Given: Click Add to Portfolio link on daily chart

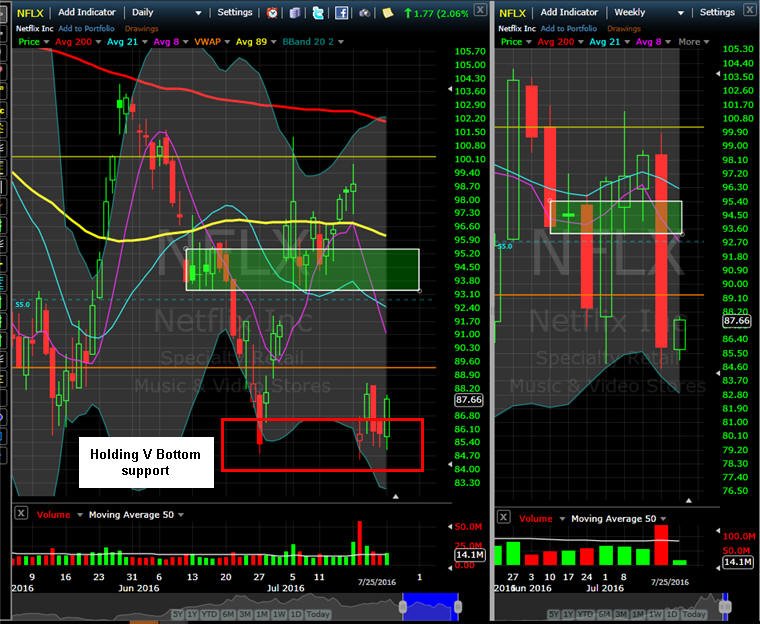Looking at the screenshot, I should coord(86,29).
